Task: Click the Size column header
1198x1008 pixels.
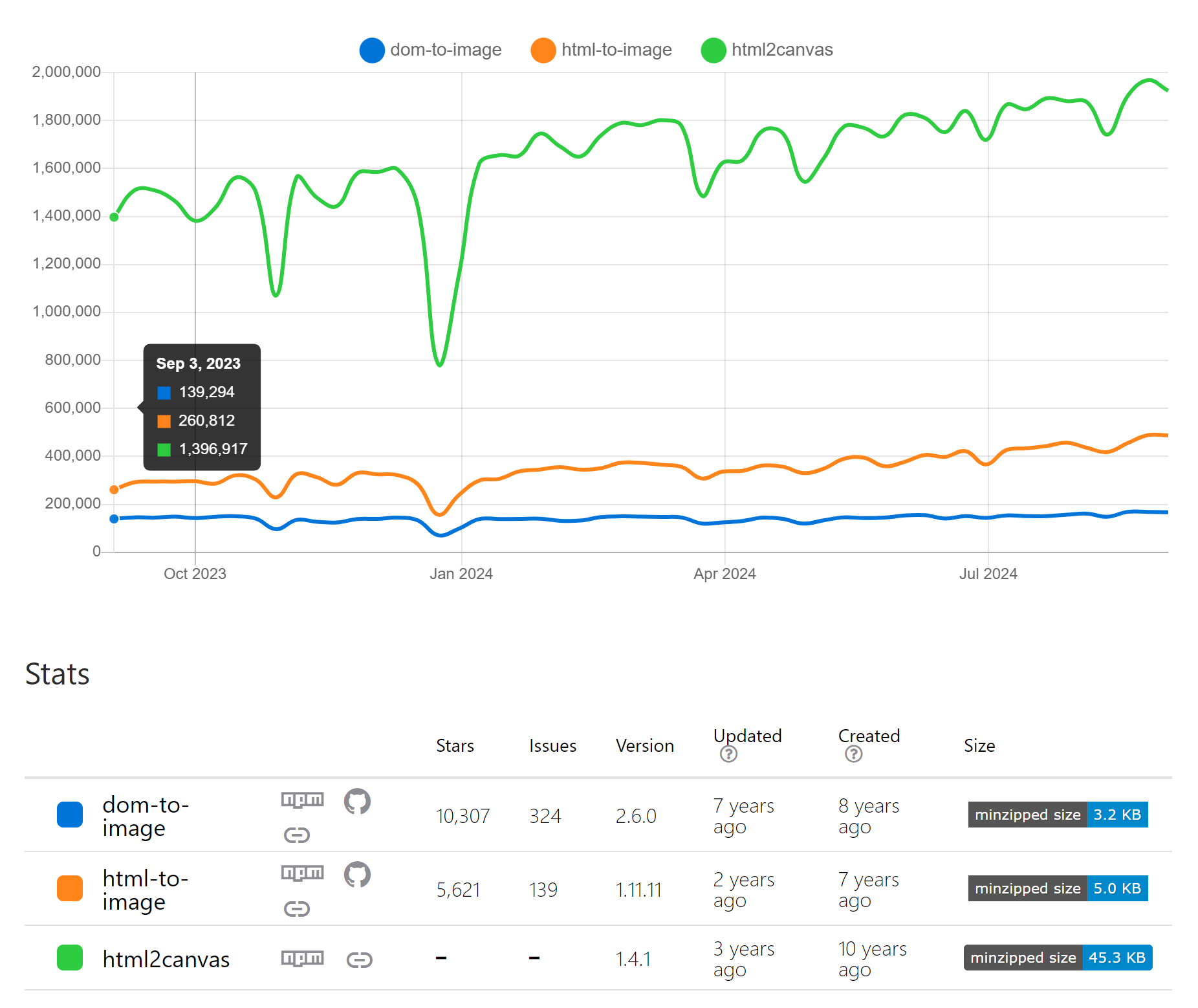Action: point(979,746)
